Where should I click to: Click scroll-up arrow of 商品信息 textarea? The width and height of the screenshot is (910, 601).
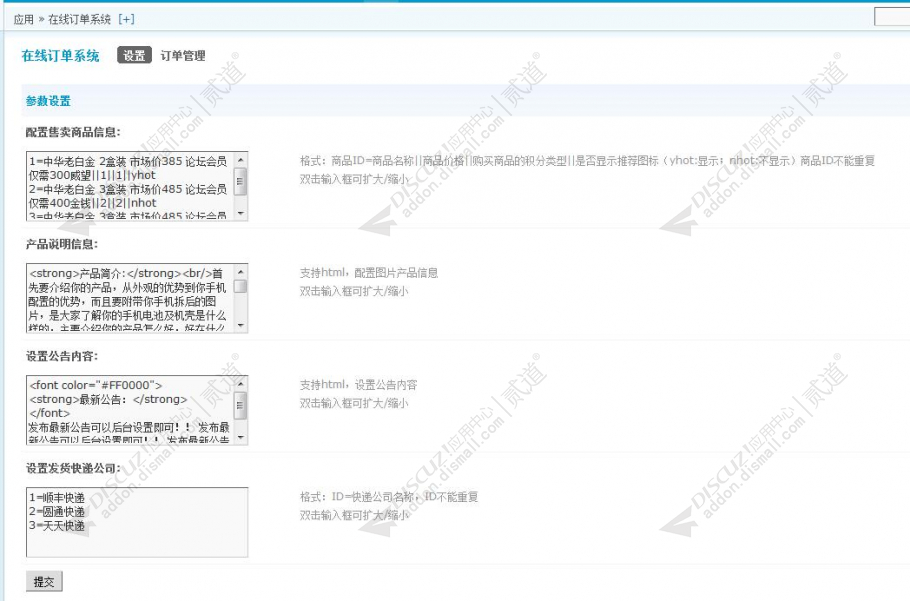pyautogui.click(x=240, y=159)
